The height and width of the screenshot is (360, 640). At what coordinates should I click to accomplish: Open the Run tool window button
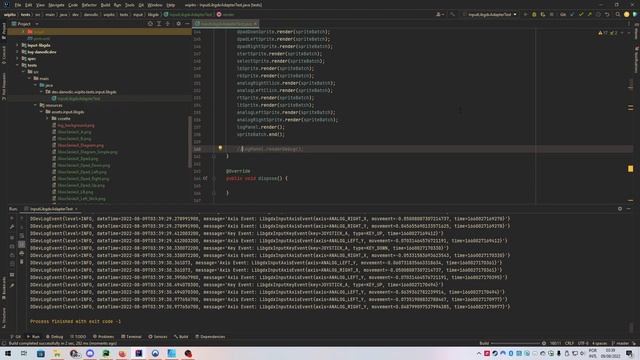33,337
